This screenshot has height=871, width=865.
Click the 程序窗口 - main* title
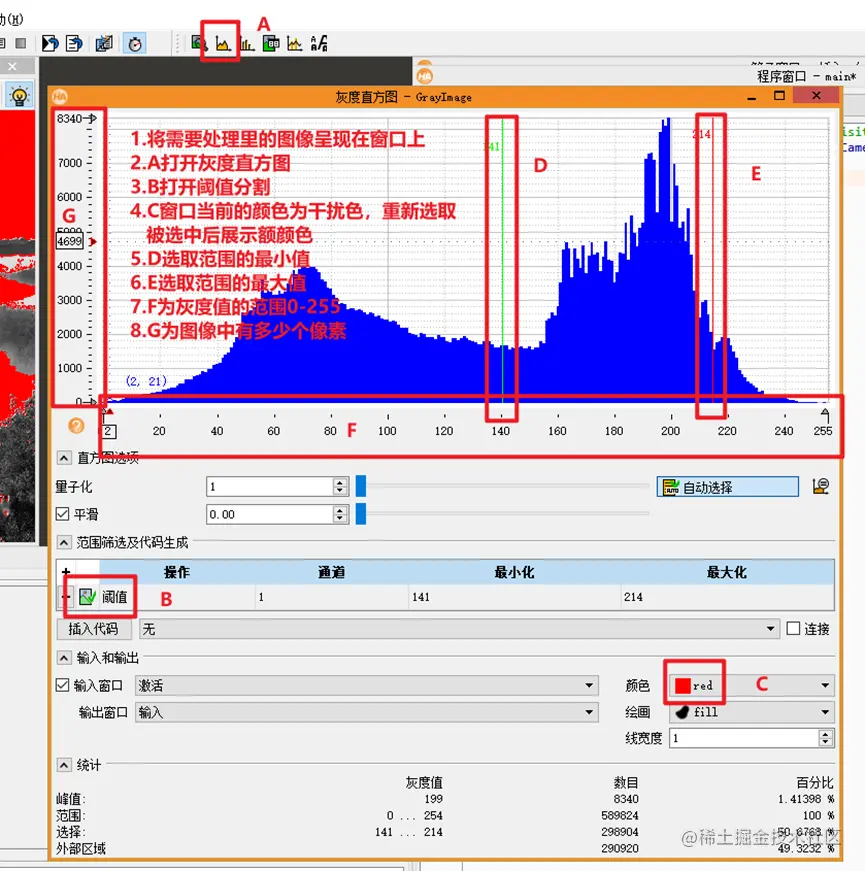[806, 77]
